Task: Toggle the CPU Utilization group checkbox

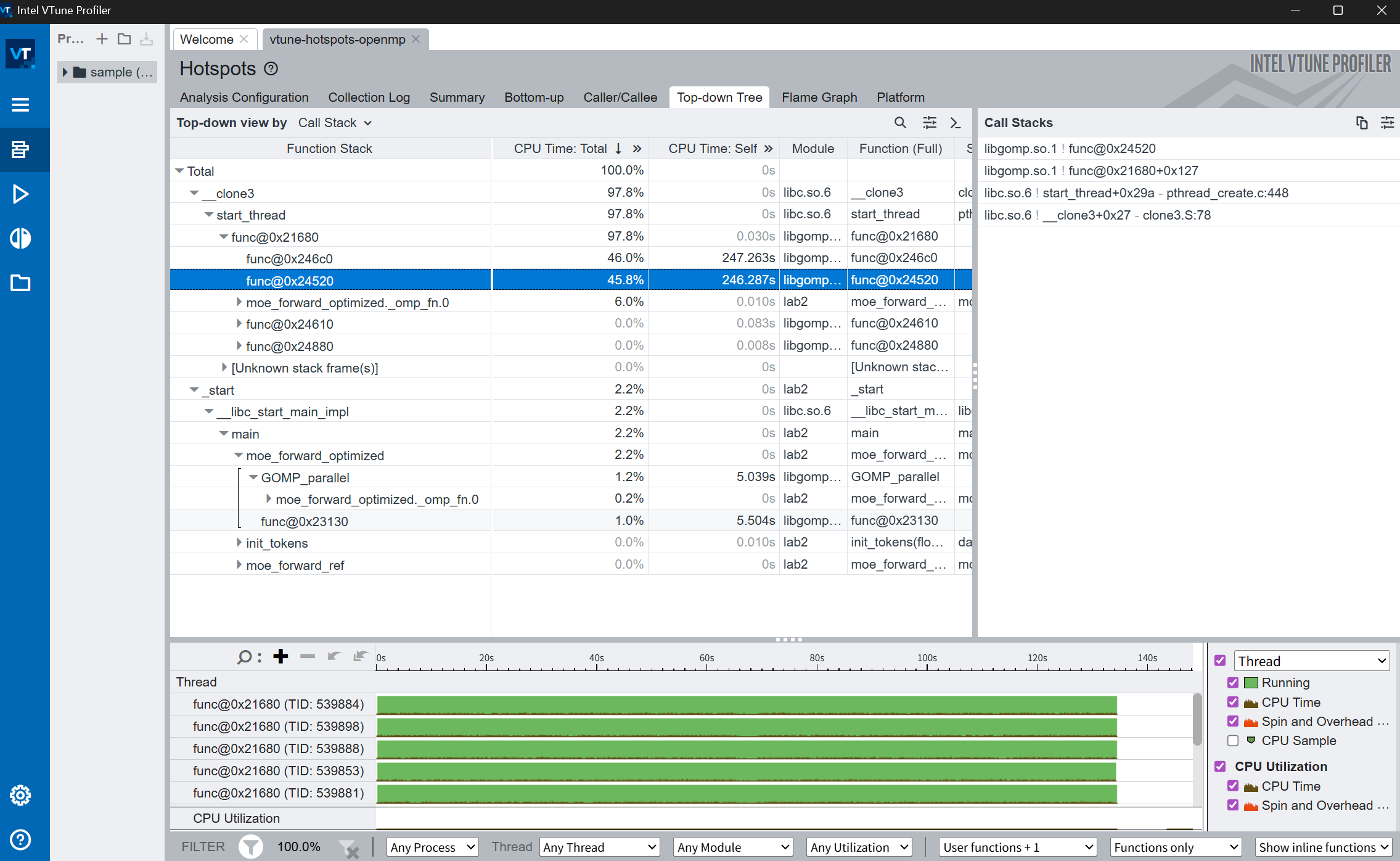Action: point(1220,766)
